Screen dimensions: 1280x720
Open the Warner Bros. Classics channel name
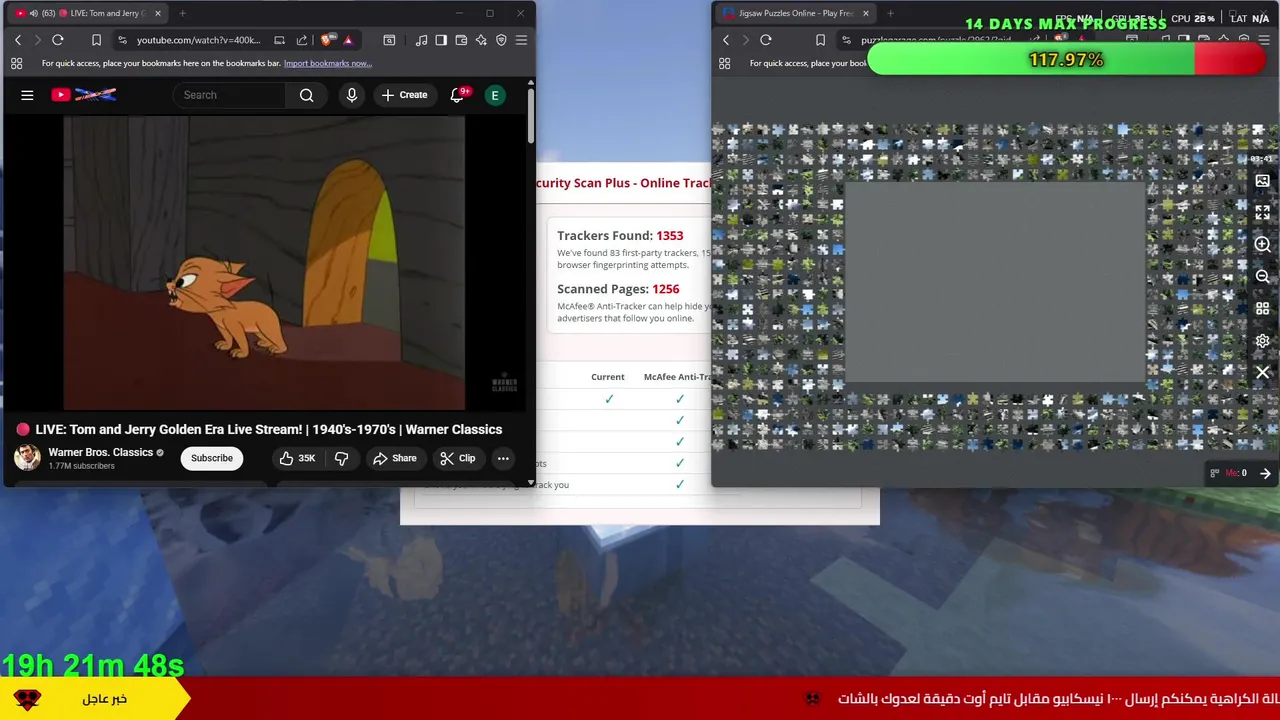click(101, 452)
